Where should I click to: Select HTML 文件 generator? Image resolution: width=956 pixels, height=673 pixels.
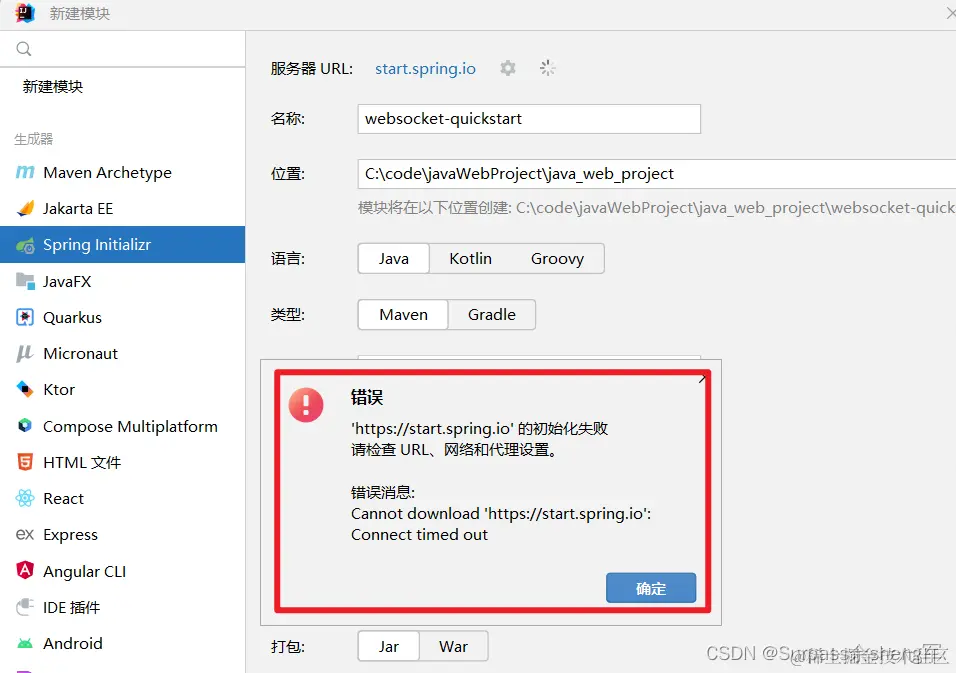[x=123, y=462]
